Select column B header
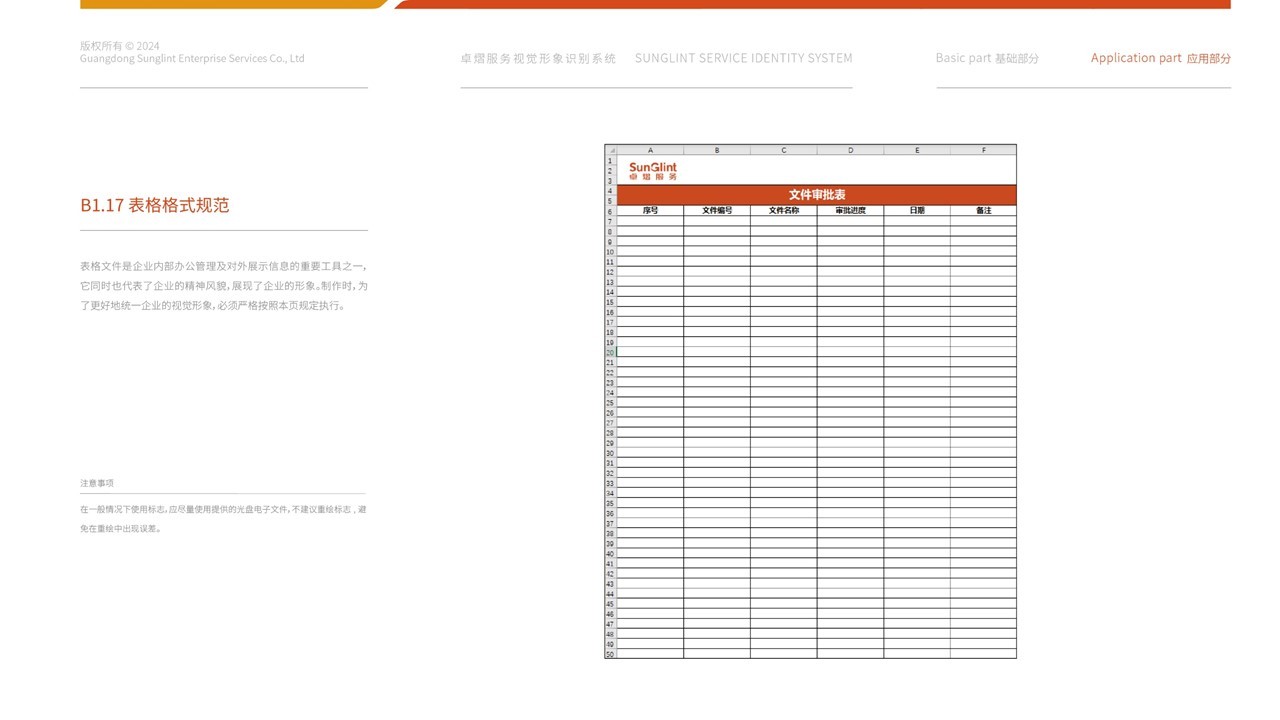1280x720 pixels. point(717,150)
